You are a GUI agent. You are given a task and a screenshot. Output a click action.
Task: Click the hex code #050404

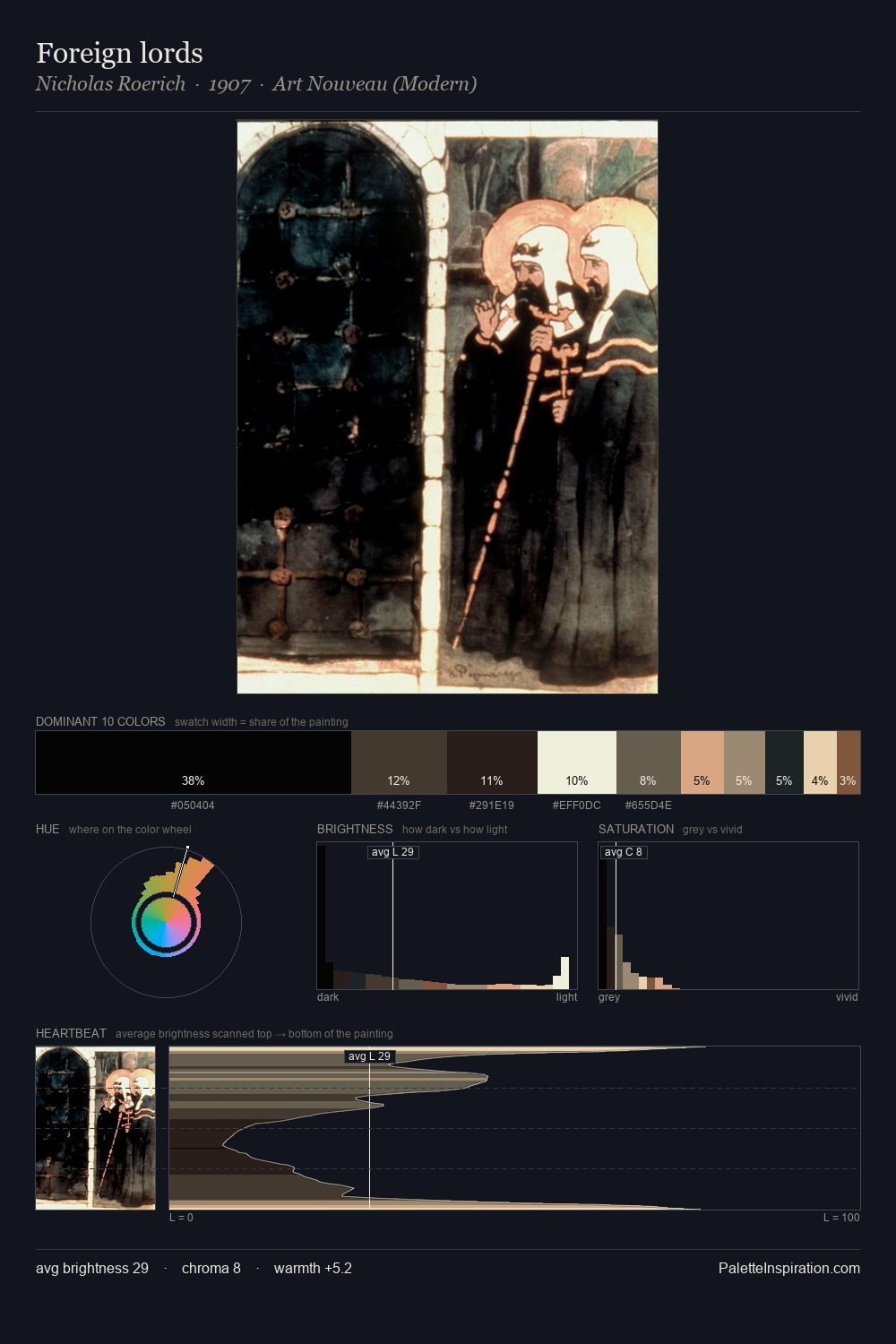193,806
